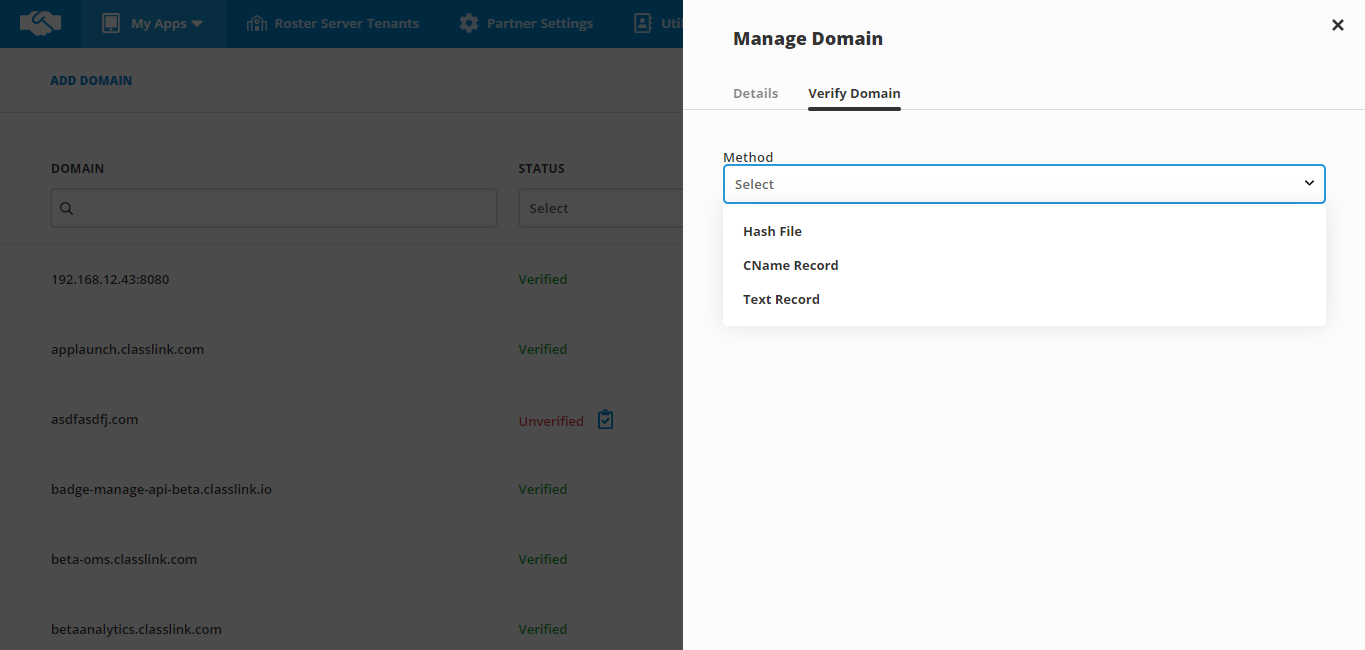The image size is (1365, 650).
Task: Open the My Apps menu
Action: point(153,23)
